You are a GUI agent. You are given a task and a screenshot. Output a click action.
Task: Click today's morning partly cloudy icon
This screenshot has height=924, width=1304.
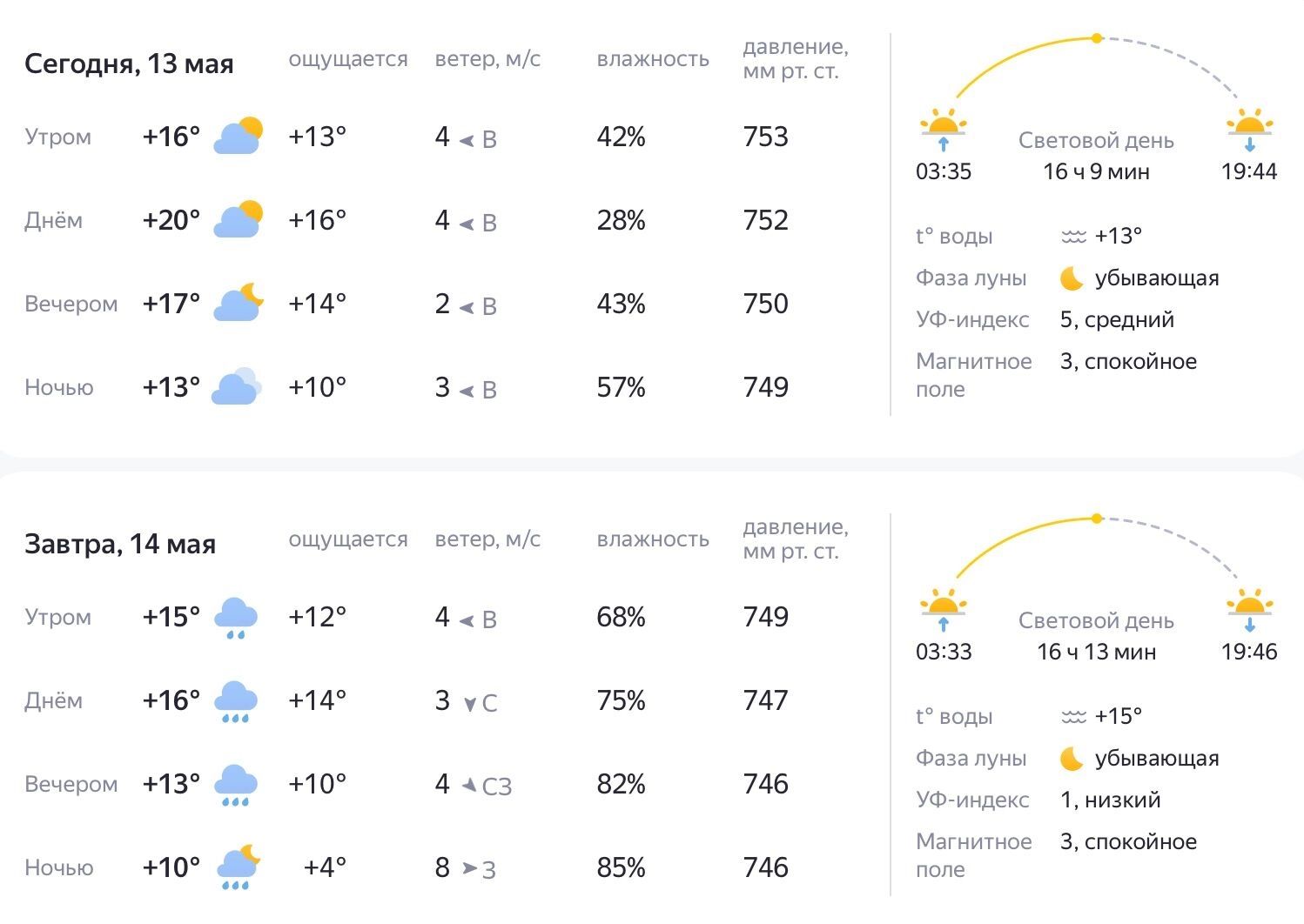(238, 136)
